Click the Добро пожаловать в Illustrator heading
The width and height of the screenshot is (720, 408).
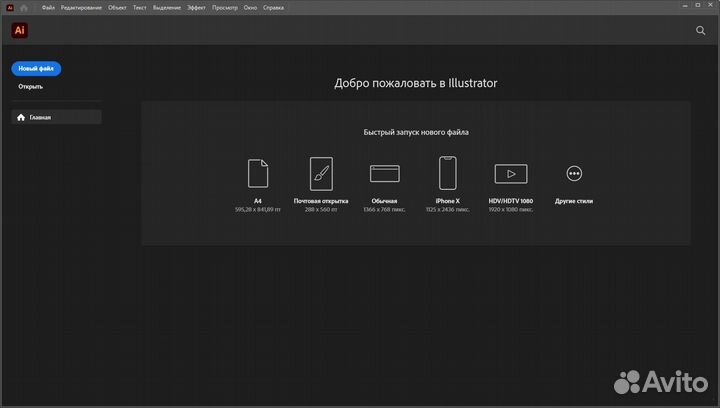pyautogui.click(x=416, y=83)
